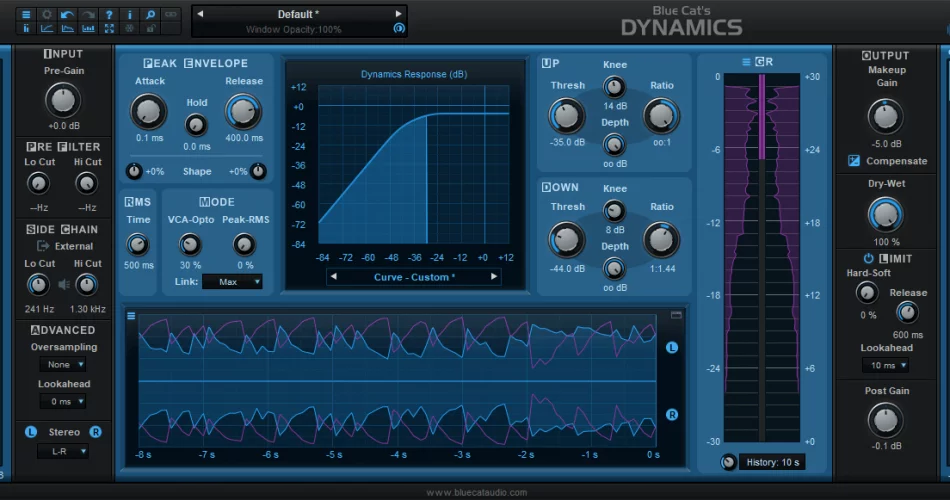Click the Advanced section title

63,330
